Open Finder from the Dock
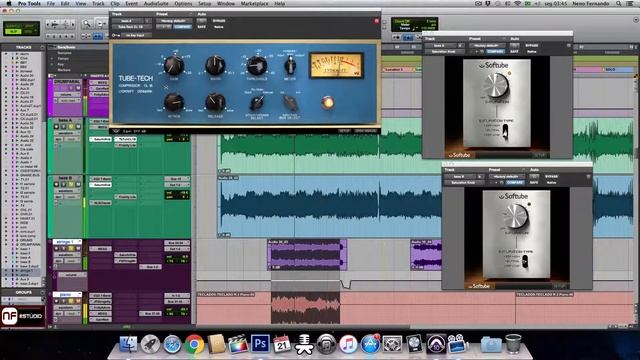The image size is (640, 360). 129,344
